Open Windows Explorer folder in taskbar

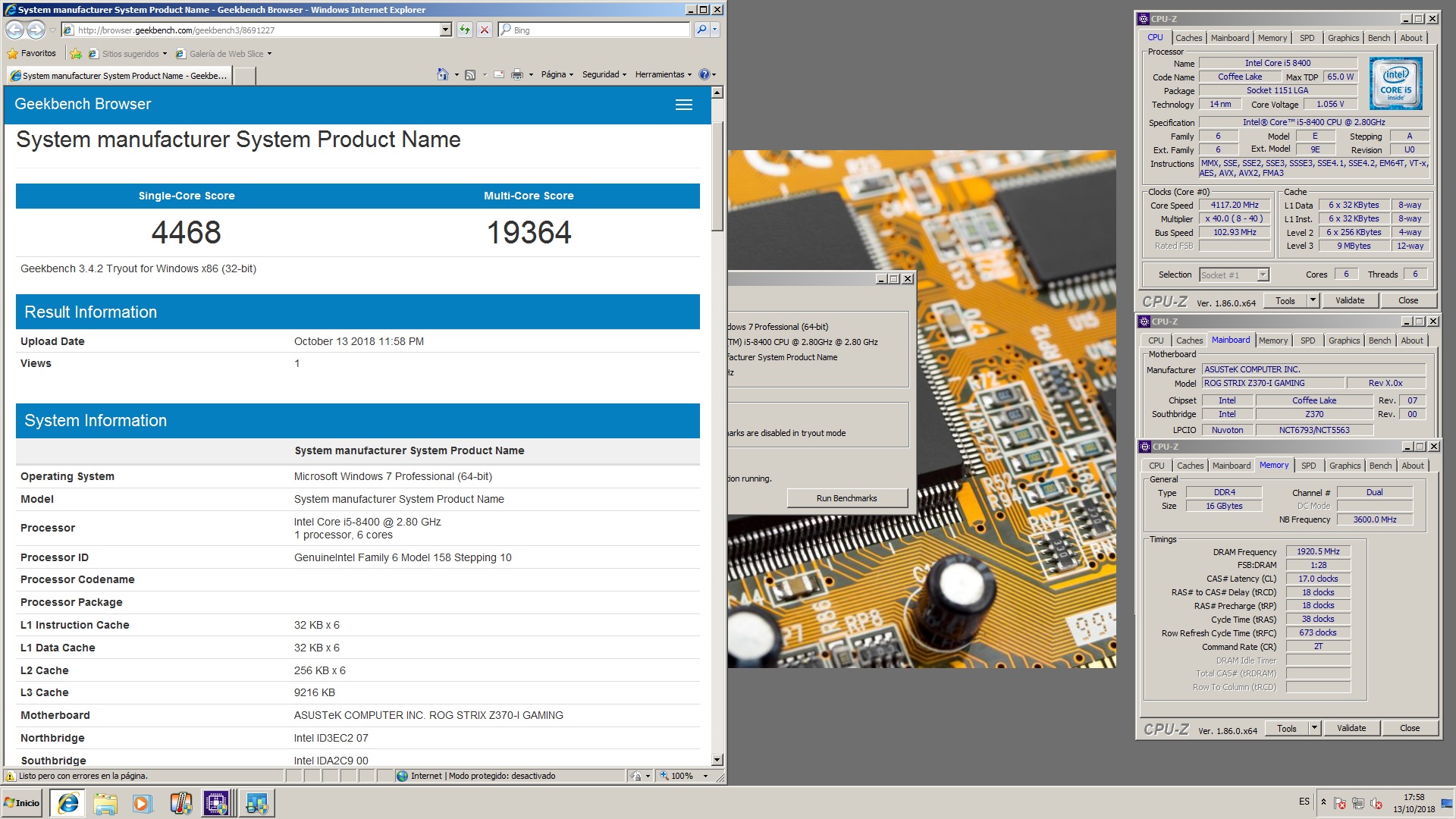(x=105, y=803)
